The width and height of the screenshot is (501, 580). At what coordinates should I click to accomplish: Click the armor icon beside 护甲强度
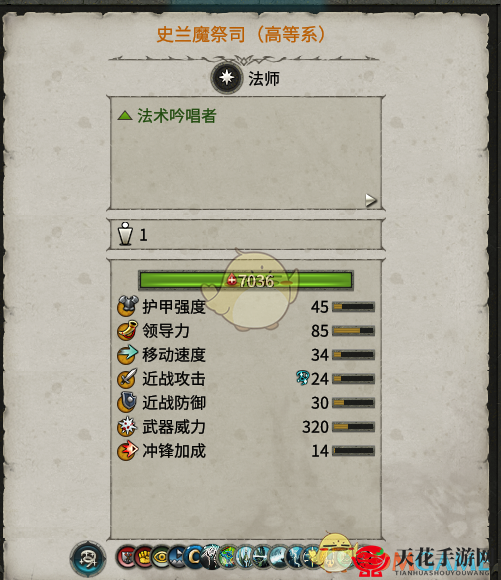(x=128, y=306)
